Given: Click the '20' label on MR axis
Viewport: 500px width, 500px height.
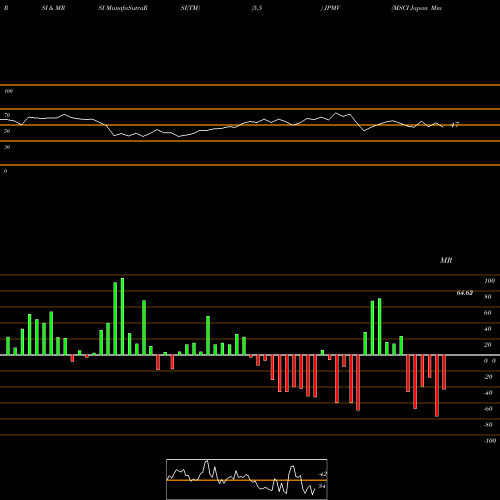Looking at the screenshot, I should tap(488, 345).
